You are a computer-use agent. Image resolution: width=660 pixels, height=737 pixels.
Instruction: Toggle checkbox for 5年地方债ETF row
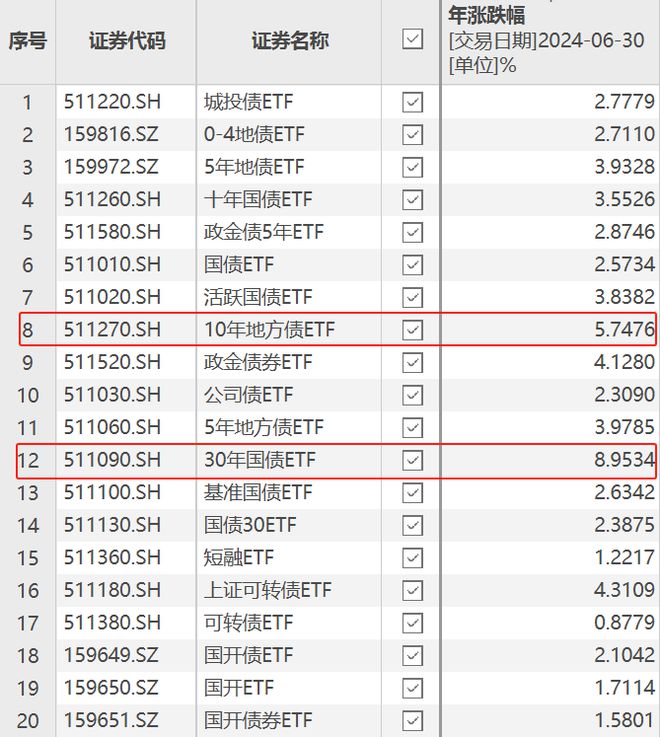412,427
